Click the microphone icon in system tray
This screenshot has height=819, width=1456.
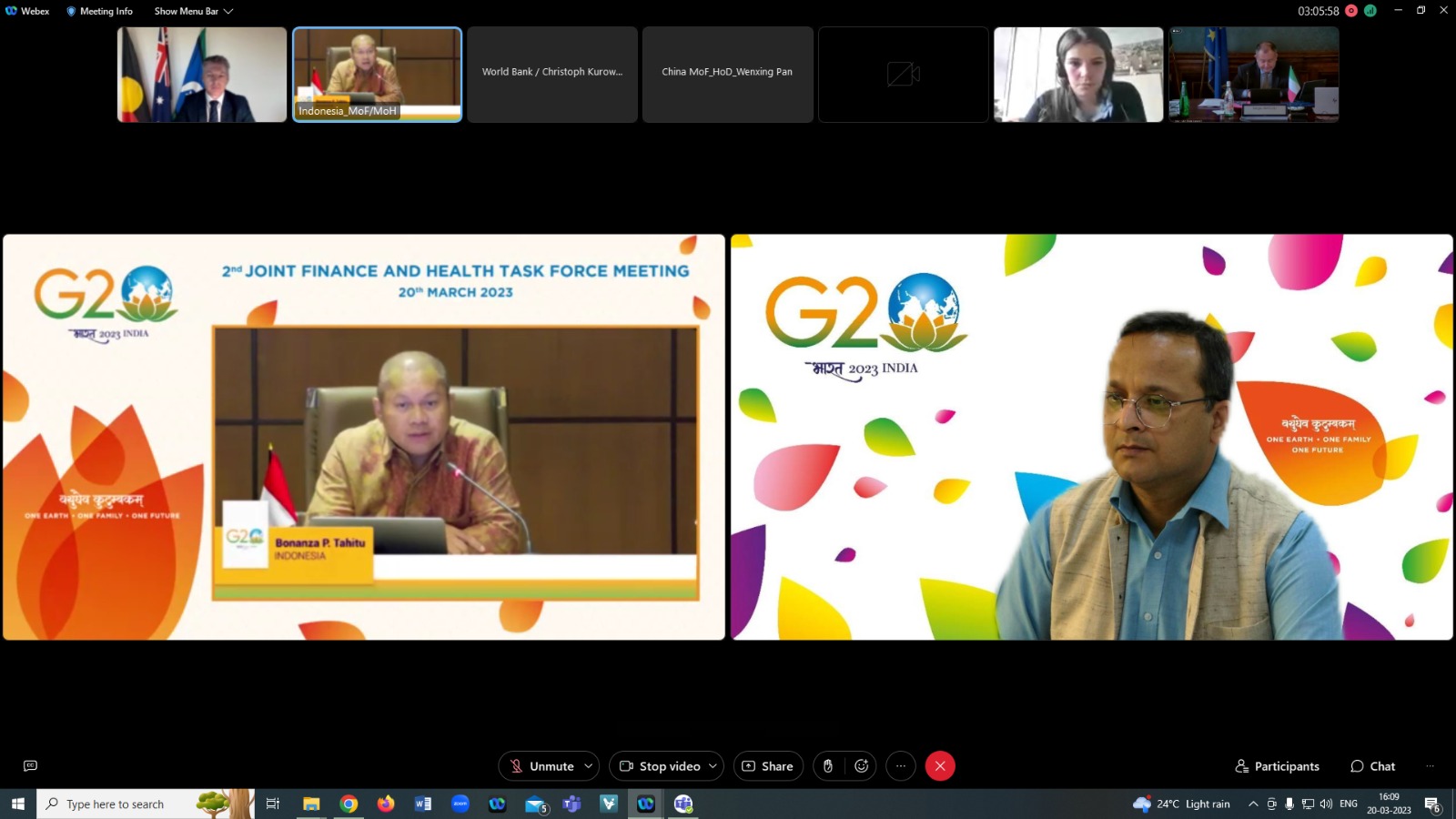[x=1289, y=804]
